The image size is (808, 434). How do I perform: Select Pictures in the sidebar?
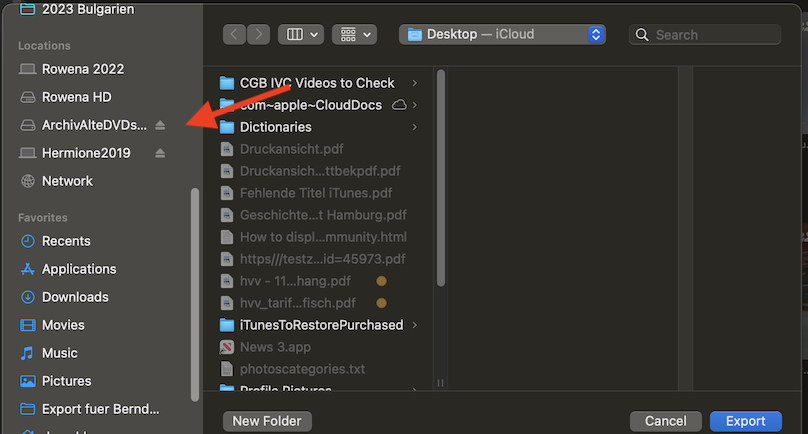coord(66,381)
